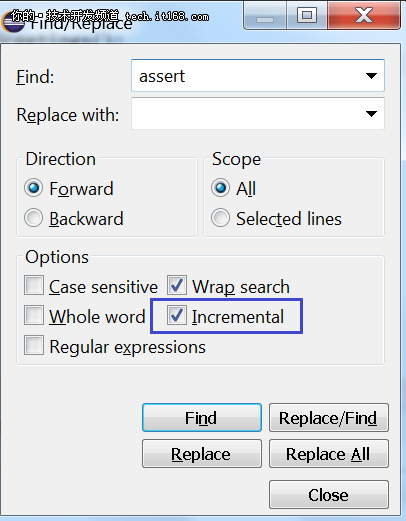Click the Replace button
The image size is (406, 521).
(202, 454)
